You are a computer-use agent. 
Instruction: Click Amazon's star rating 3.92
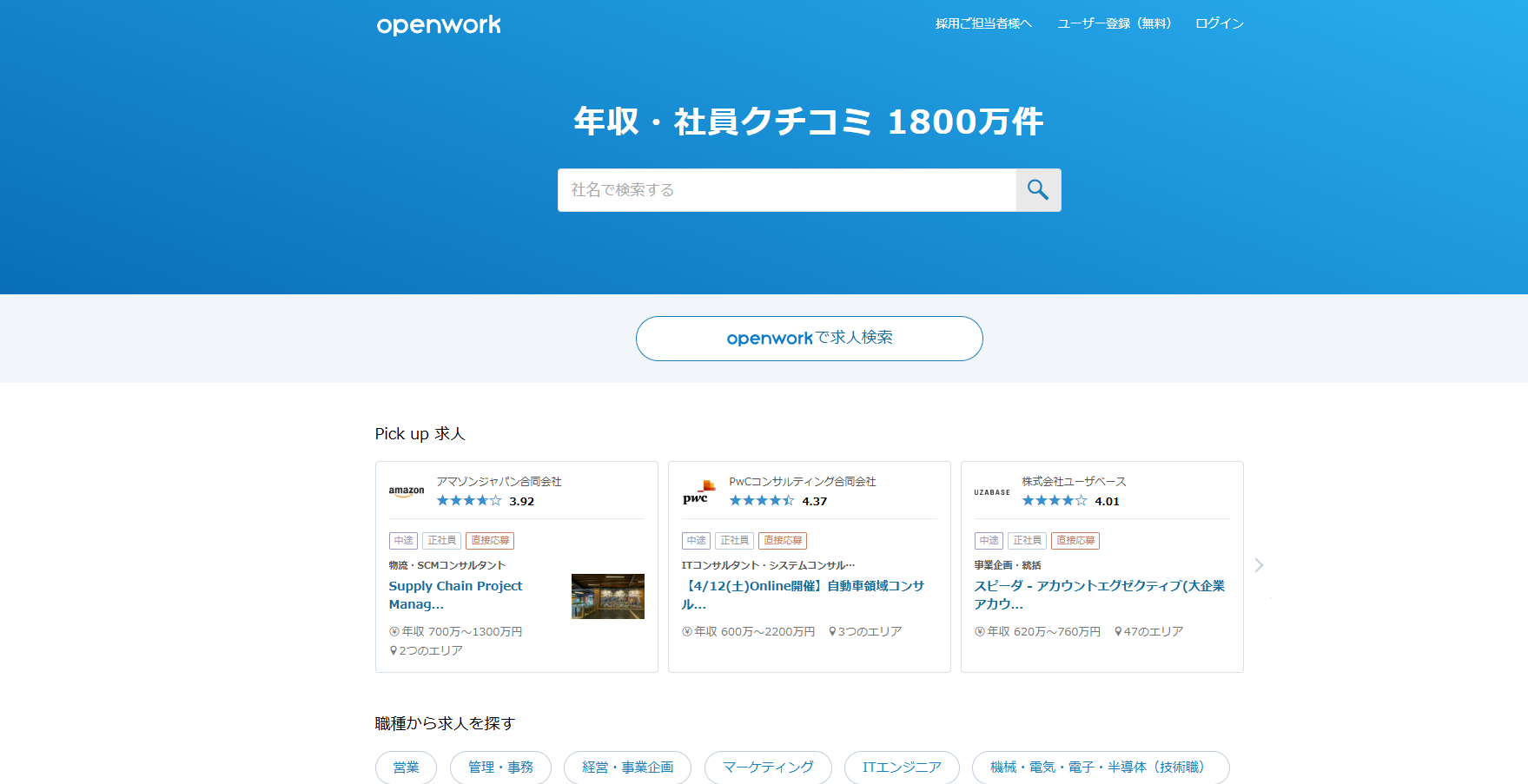(485, 501)
